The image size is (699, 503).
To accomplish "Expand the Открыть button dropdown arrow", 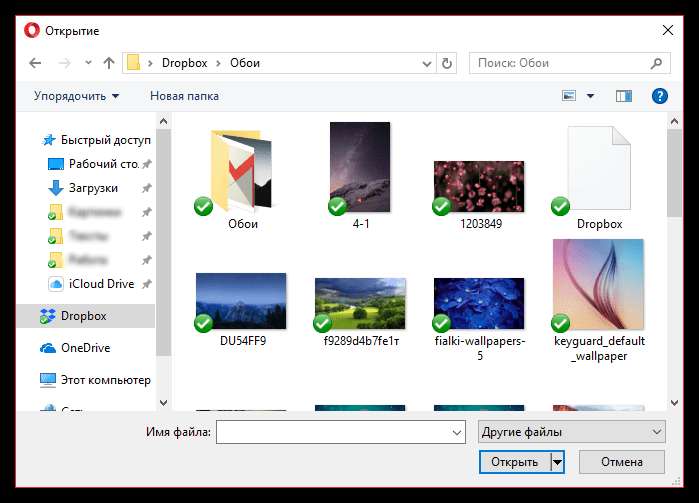I will click(x=557, y=462).
